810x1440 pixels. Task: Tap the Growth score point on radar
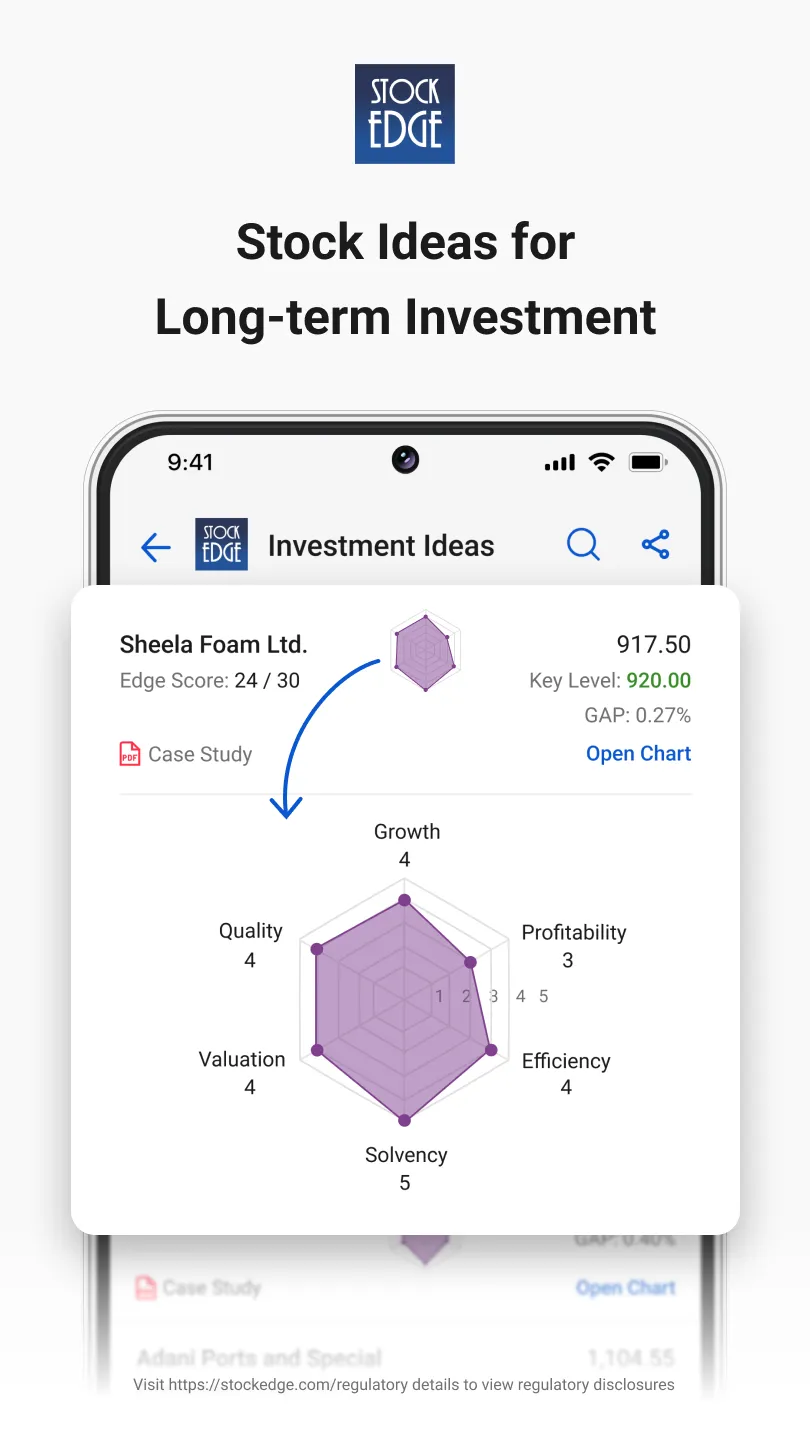click(405, 900)
